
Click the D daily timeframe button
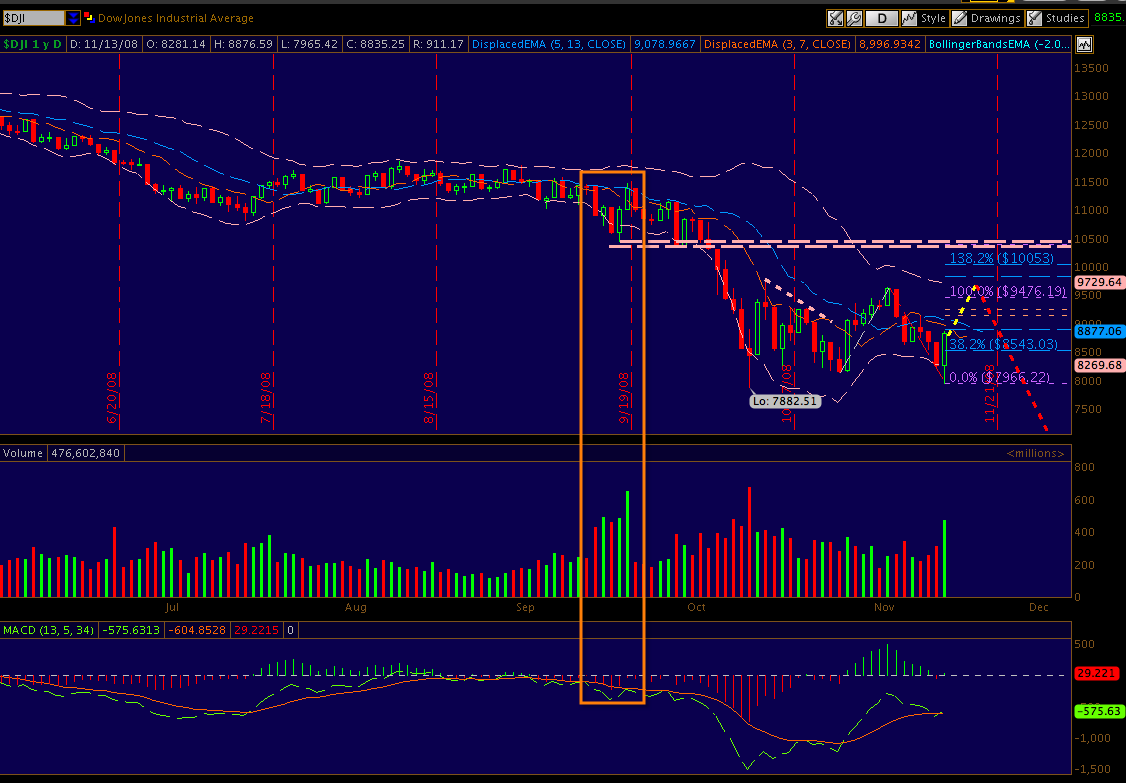click(x=882, y=18)
